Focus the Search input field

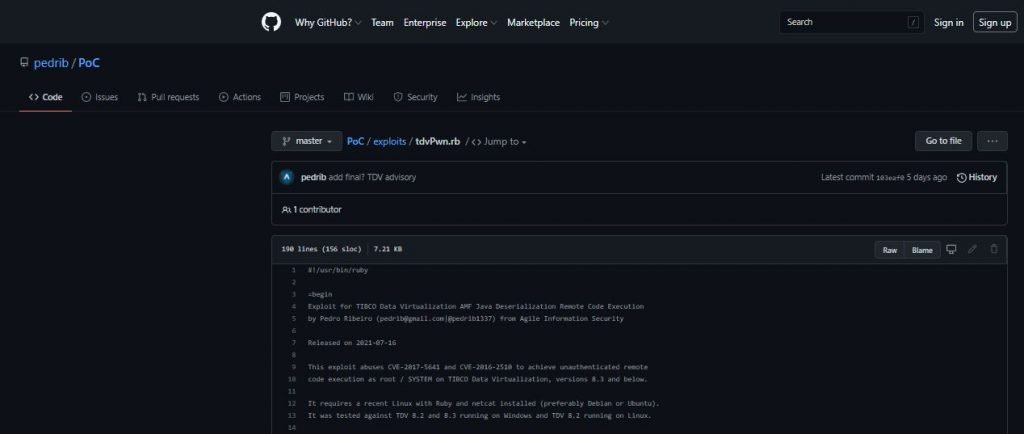852,22
